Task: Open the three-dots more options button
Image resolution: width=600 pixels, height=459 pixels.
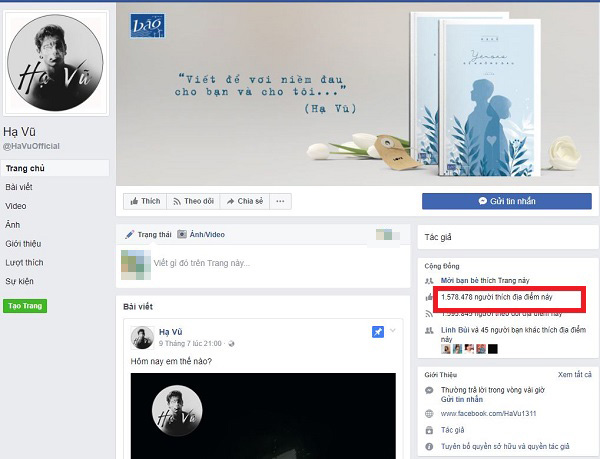Action: coord(280,201)
